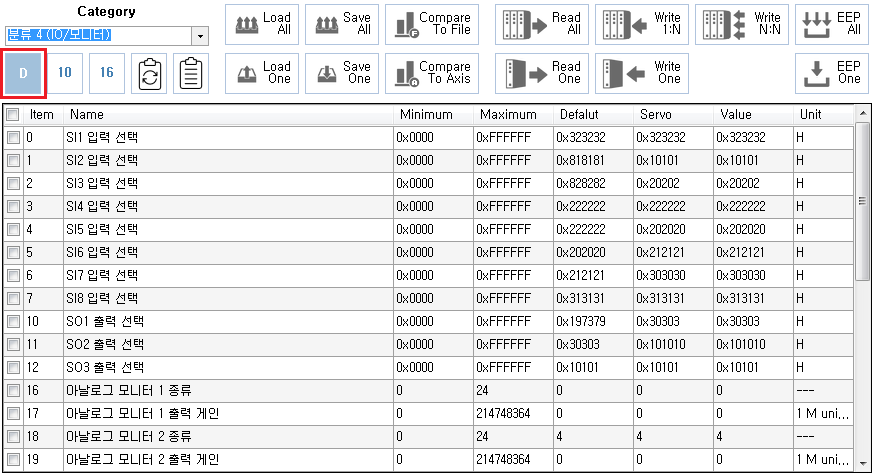
Task: Switch to decimal (10) display format
Action: [64, 73]
